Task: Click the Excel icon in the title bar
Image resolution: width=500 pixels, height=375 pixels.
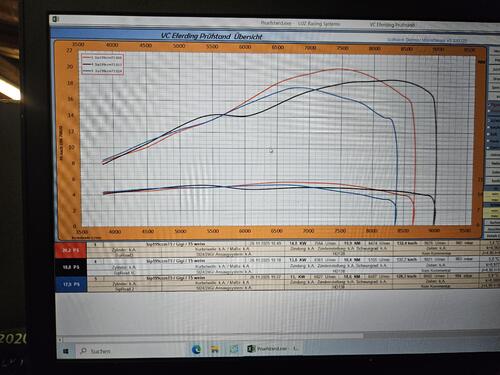Action: (55, 19)
